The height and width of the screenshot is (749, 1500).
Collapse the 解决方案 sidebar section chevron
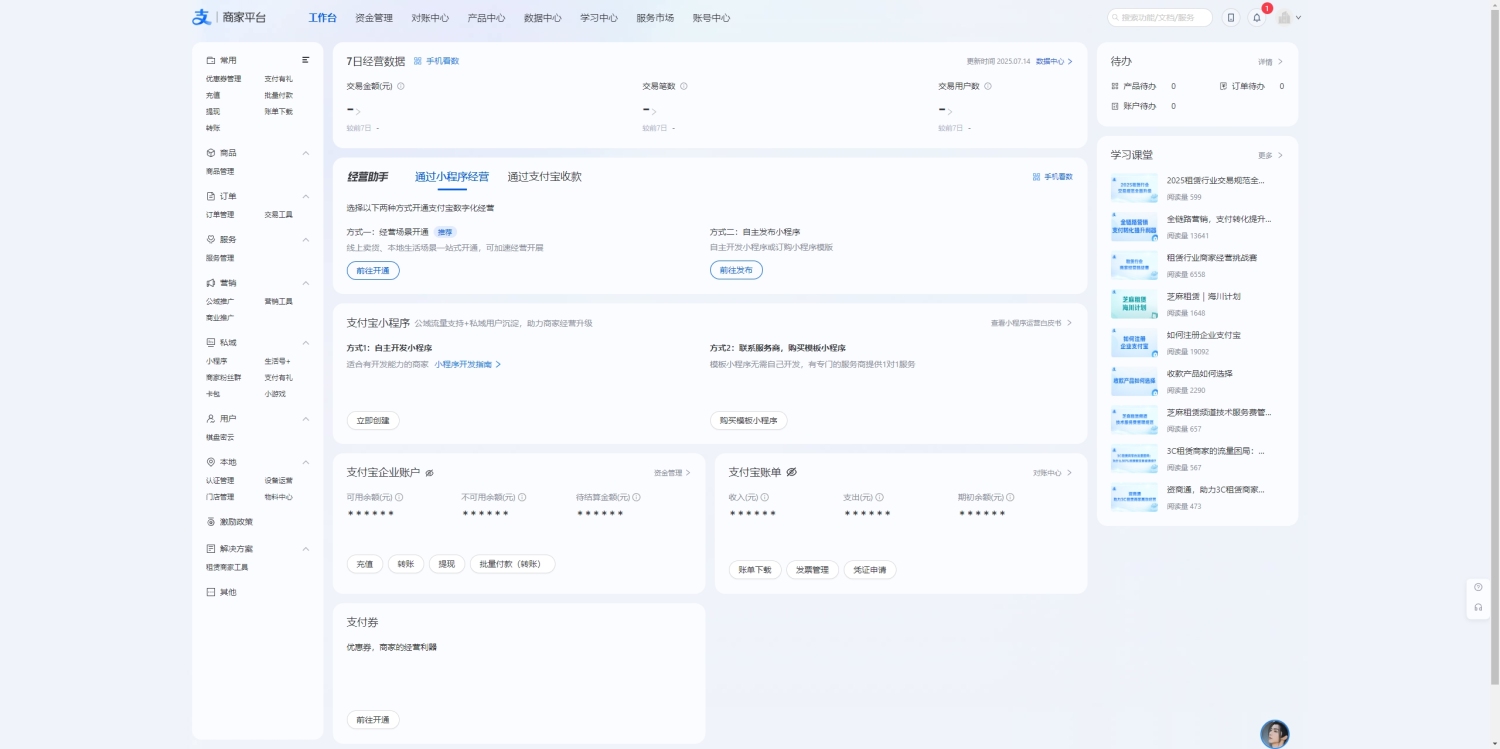(x=306, y=548)
